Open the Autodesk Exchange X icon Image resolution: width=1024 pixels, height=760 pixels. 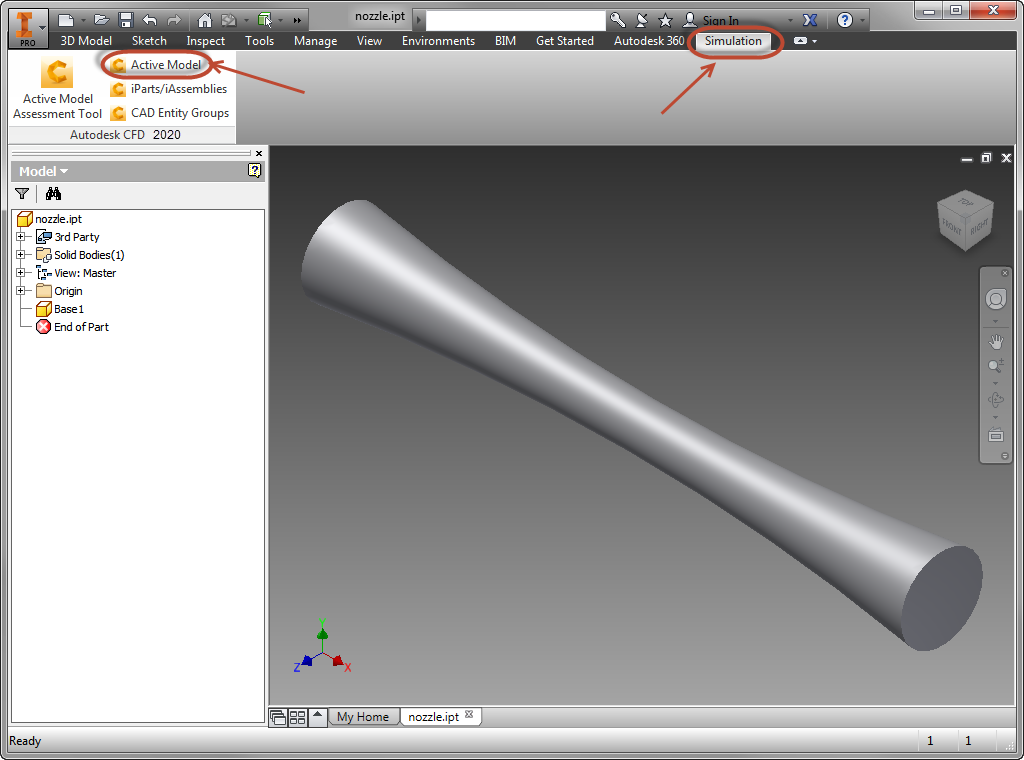[810, 20]
